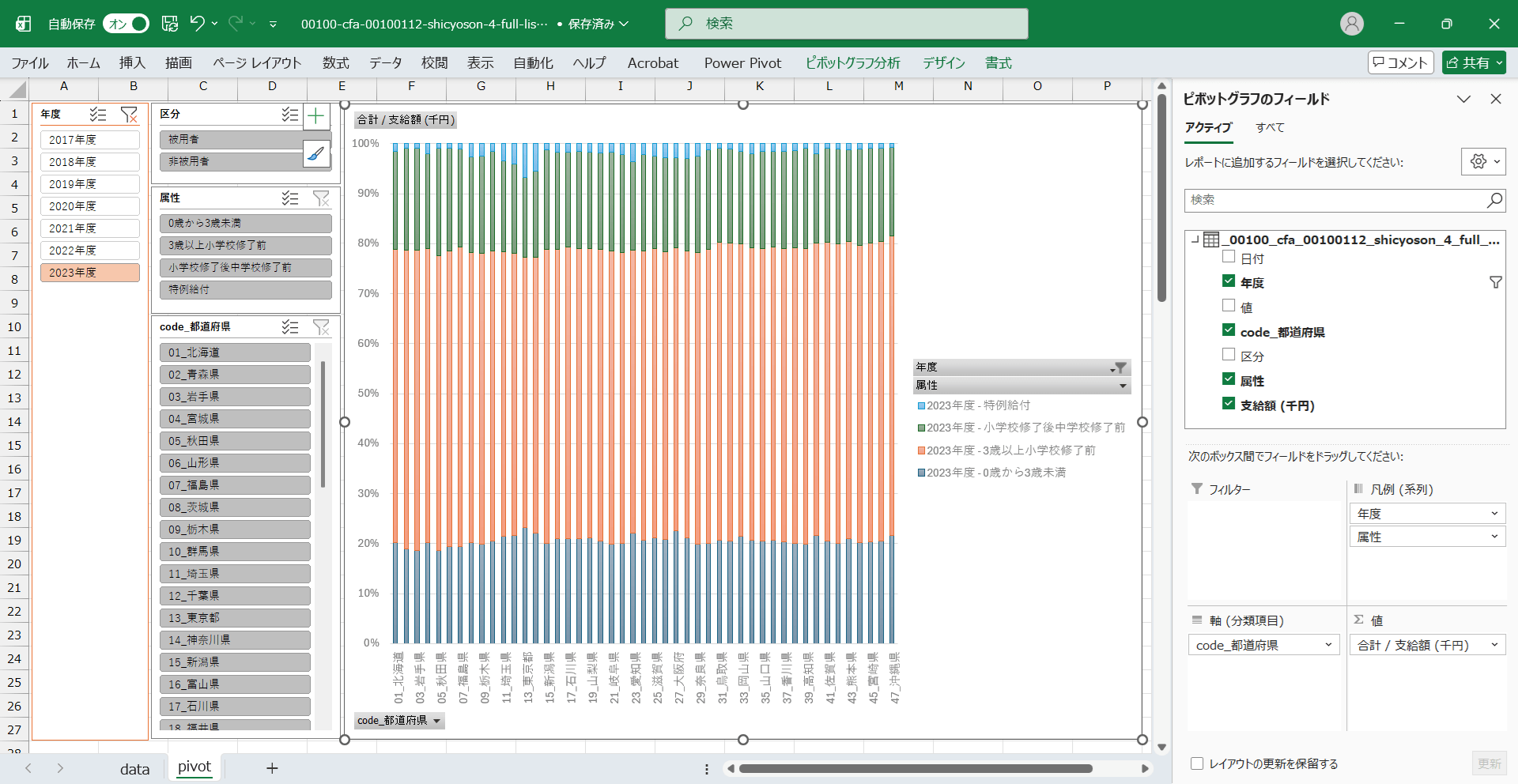Open chart styles paintbrush button
Screen dimensions: 1518x784
tap(316, 153)
